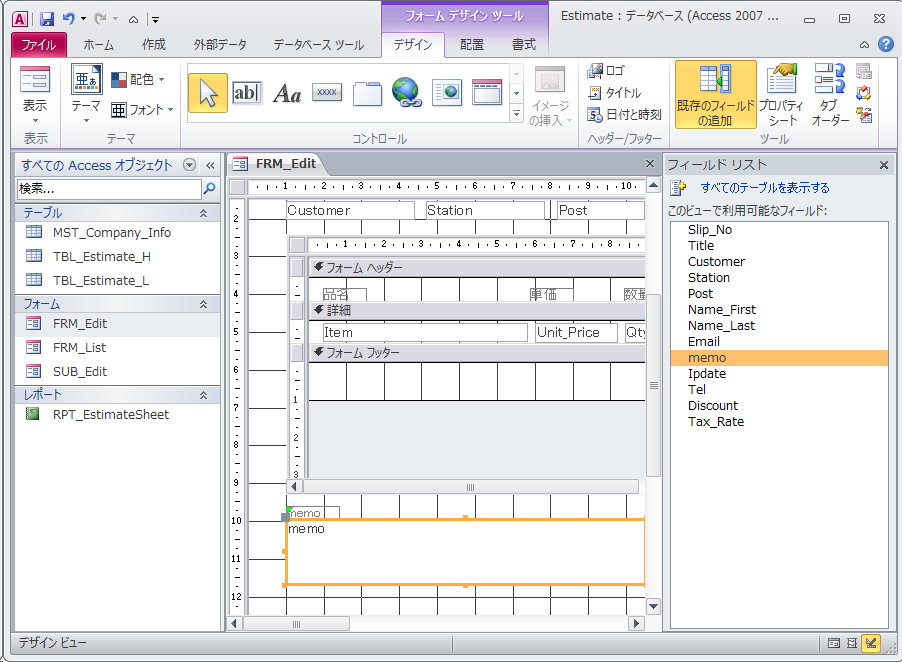This screenshot has height=662, width=902.
Task: Undo the last action
Action: (x=68, y=19)
